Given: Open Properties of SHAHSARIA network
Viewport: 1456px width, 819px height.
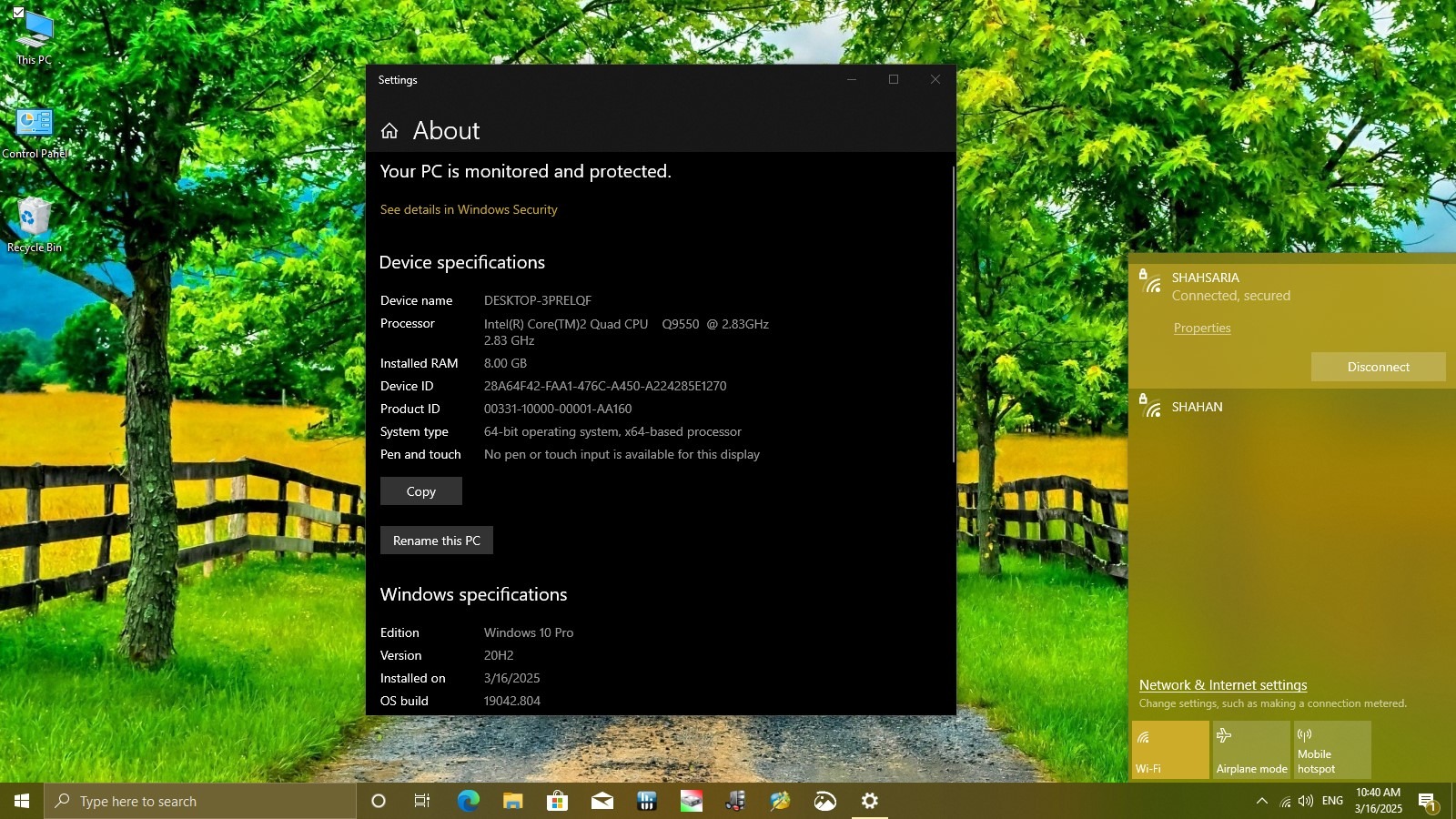Looking at the screenshot, I should tap(1201, 329).
